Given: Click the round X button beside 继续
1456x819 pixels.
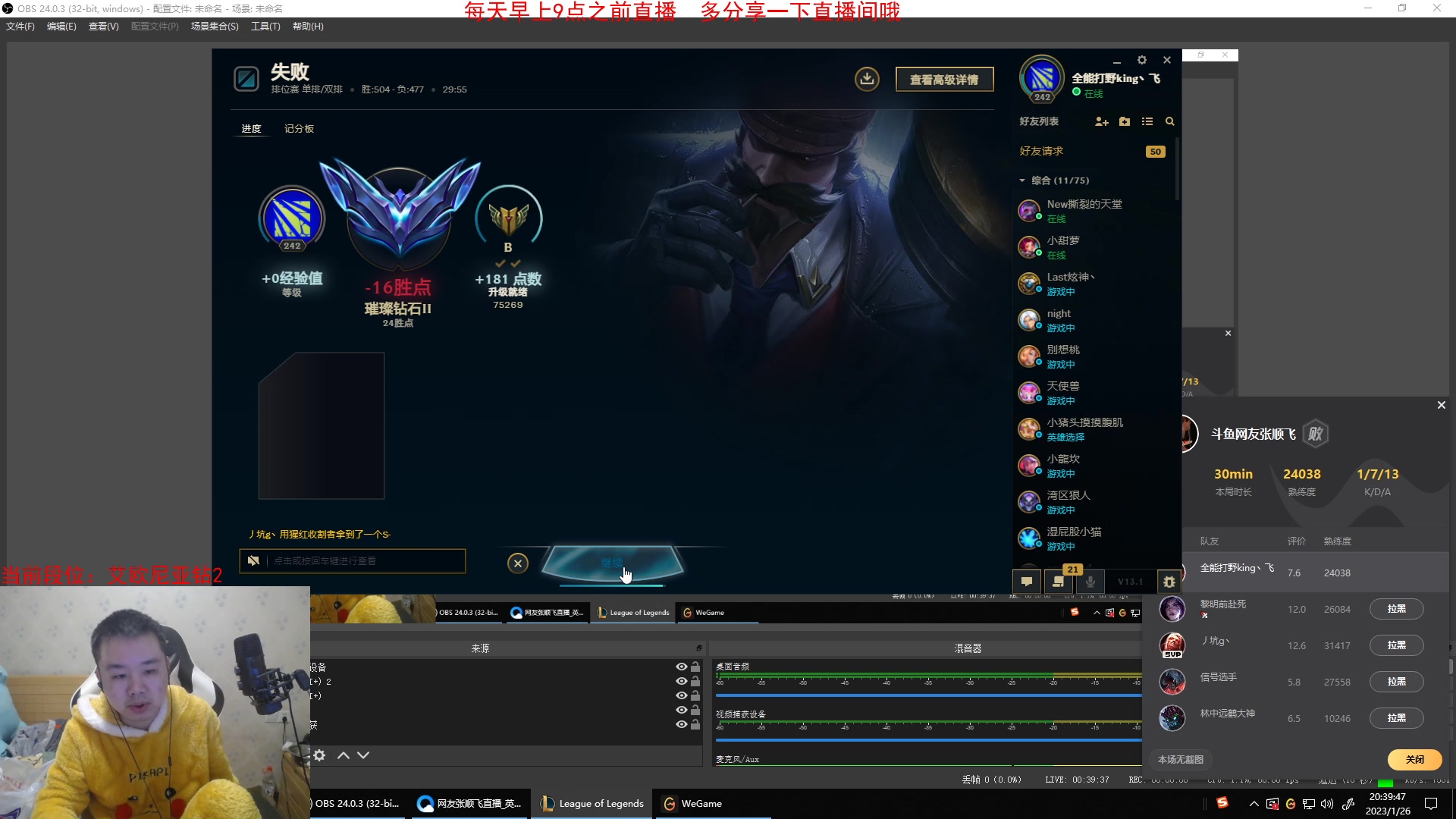Looking at the screenshot, I should coord(518,563).
